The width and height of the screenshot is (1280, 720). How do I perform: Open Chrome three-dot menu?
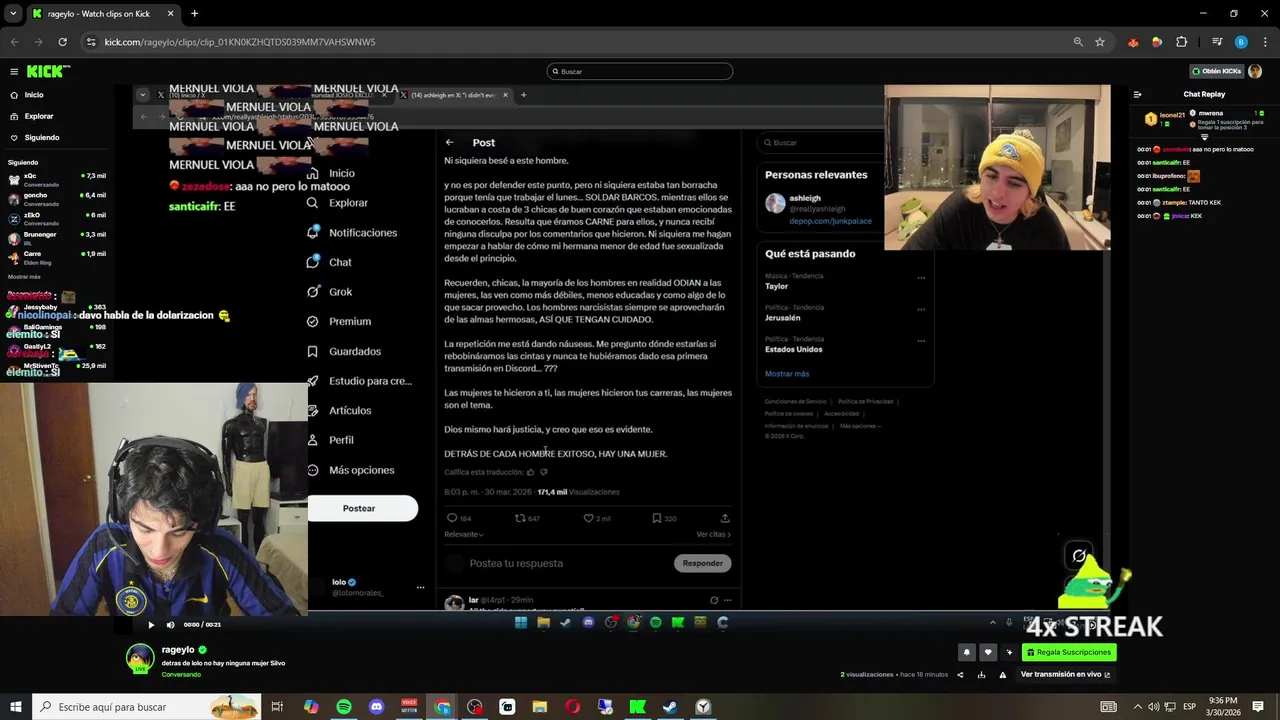(1265, 42)
